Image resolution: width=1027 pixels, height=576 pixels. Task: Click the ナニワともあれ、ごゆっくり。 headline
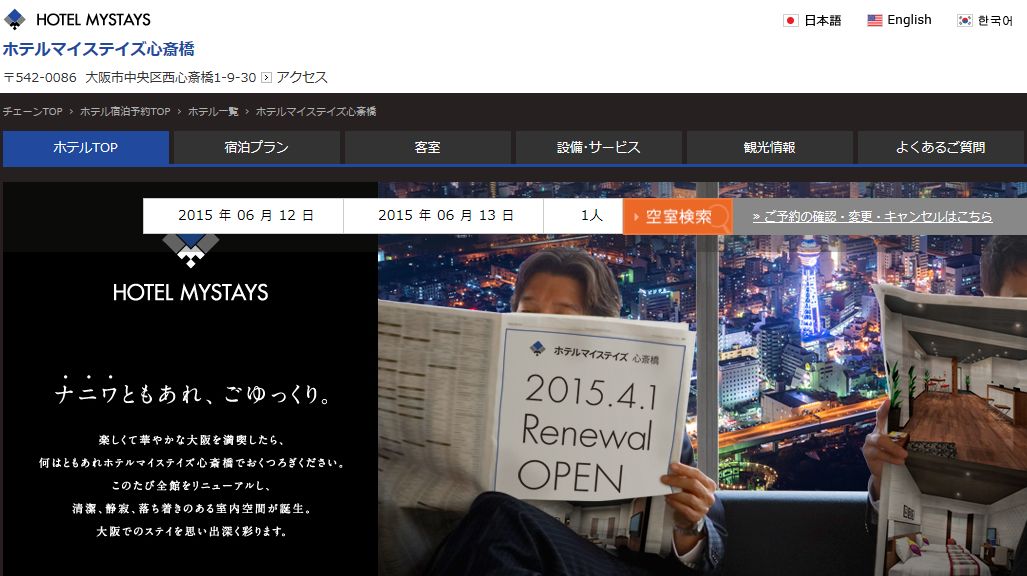click(x=192, y=391)
